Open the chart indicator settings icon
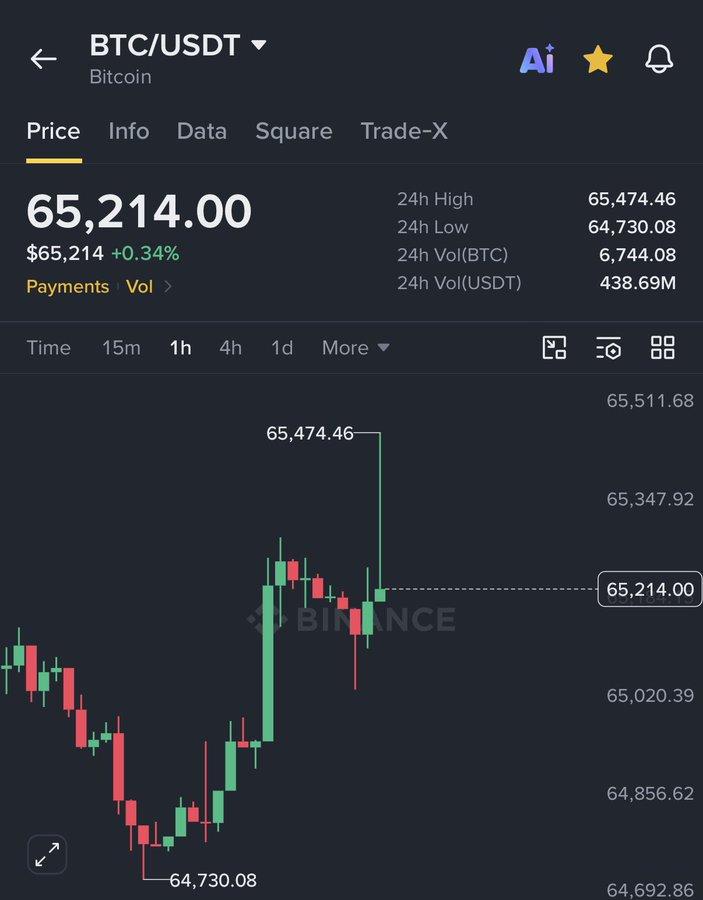The image size is (703, 900). pyautogui.click(x=608, y=348)
